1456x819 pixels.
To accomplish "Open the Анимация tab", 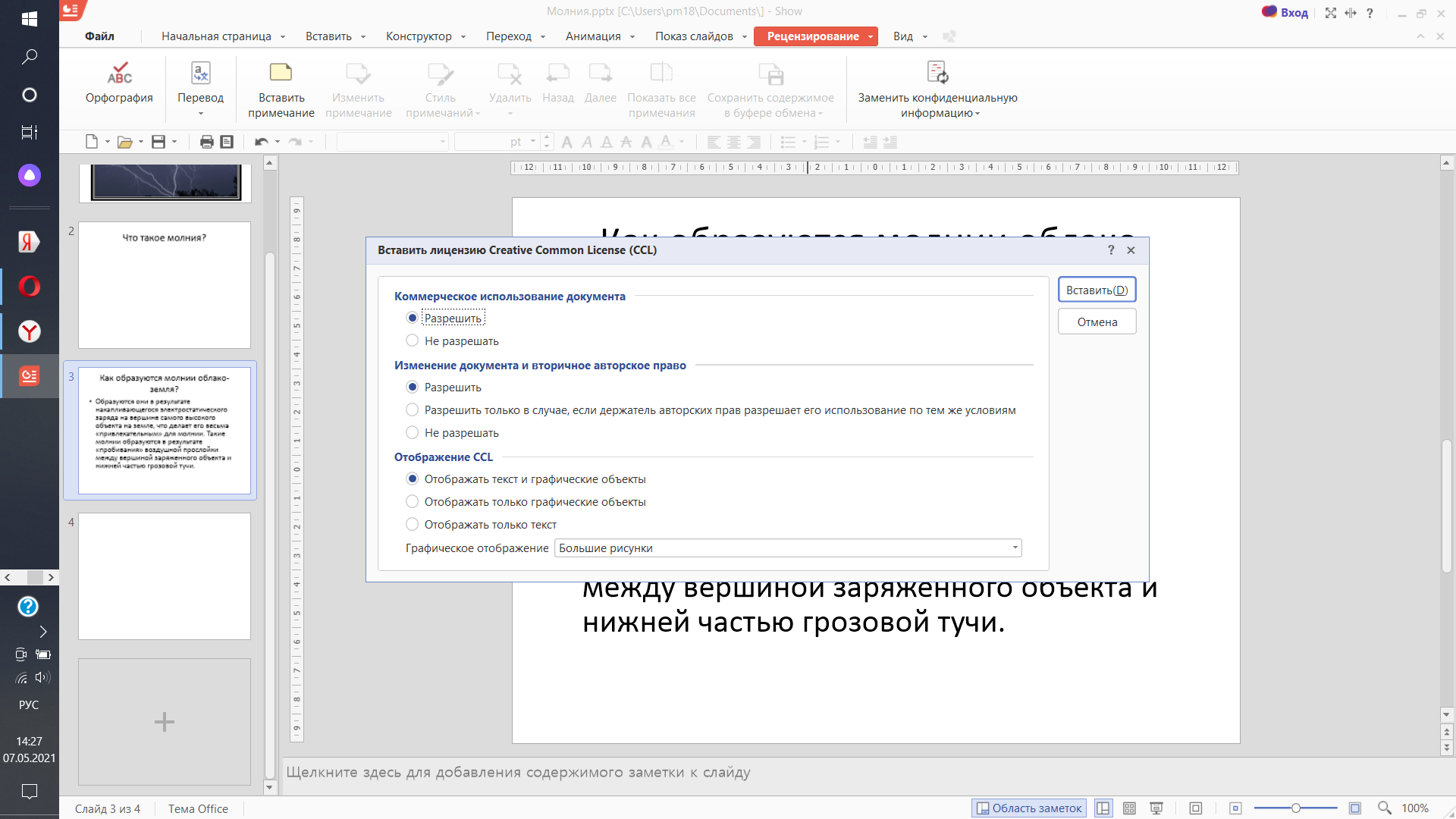I will (x=592, y=36).
